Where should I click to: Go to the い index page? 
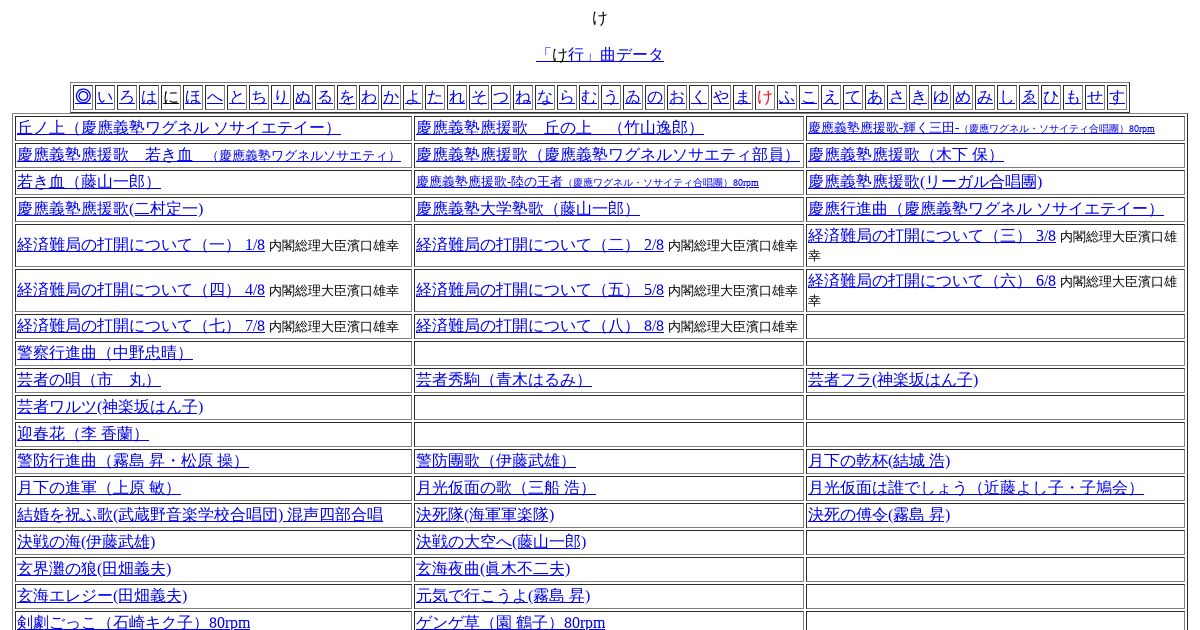tap(105, 97)
